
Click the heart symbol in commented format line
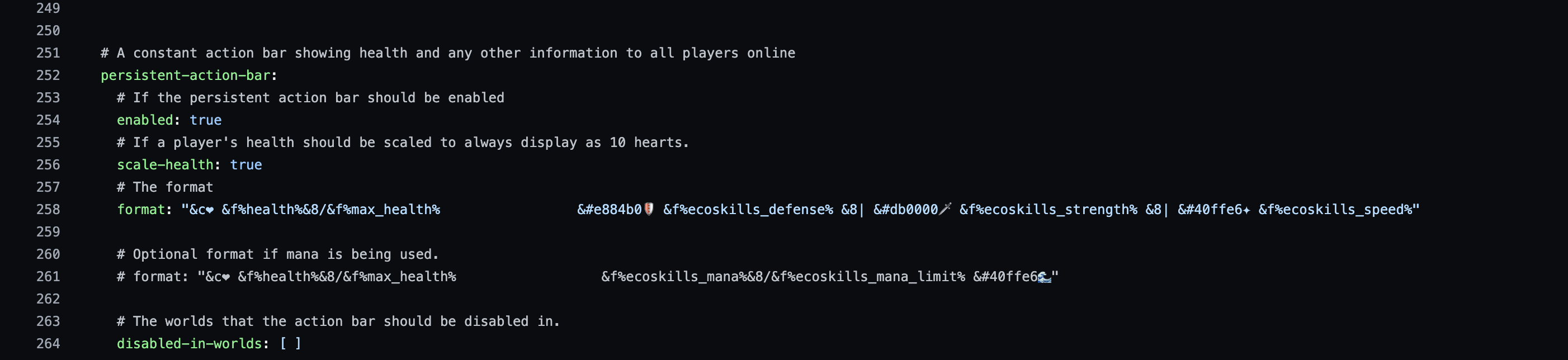(226, 277)
